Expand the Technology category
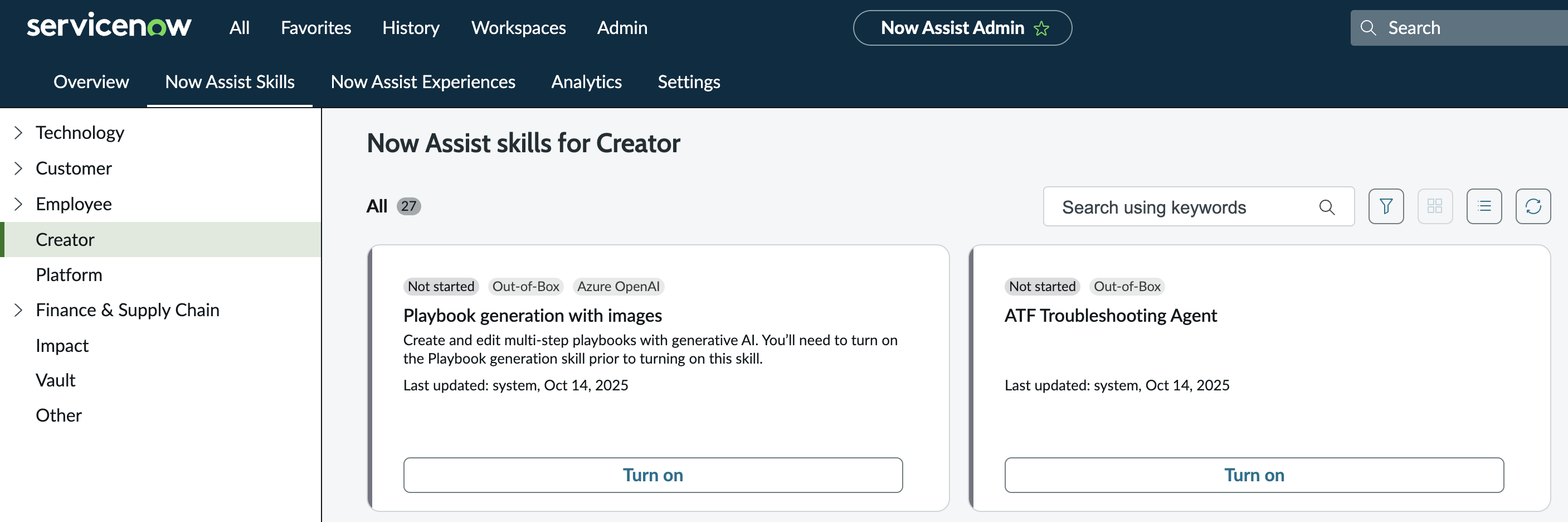The width and height of the screenshot is (1568, 522). pos(18,133)
